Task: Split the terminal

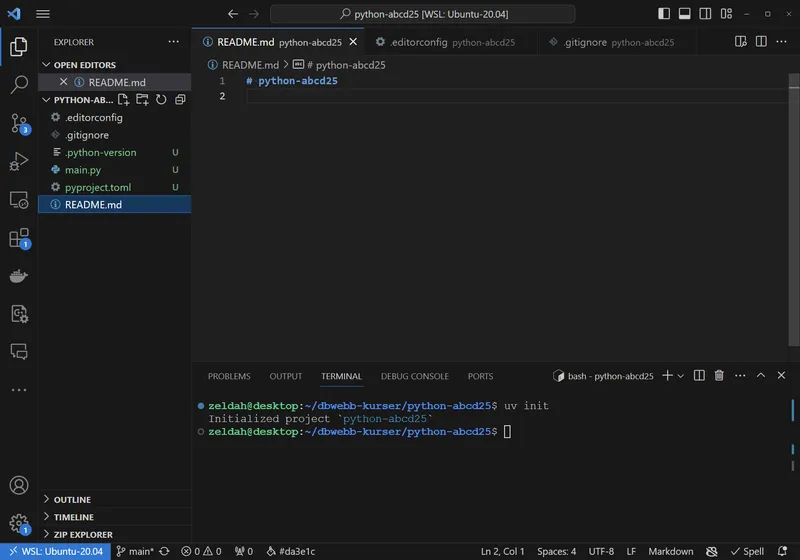Action: [699, 376]
